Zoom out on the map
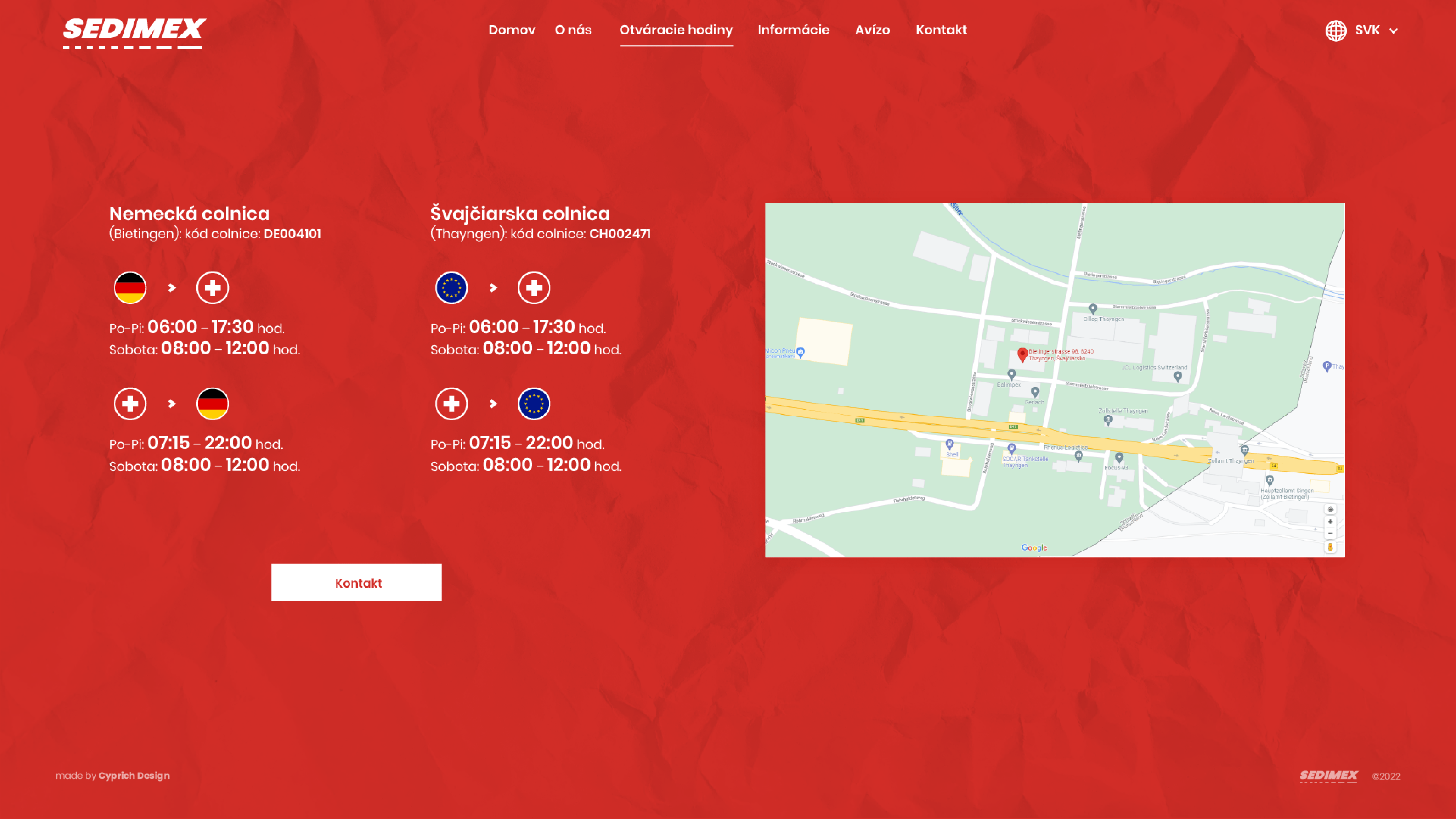This screenshot has height=819, width=1456. pos(1330,533)
